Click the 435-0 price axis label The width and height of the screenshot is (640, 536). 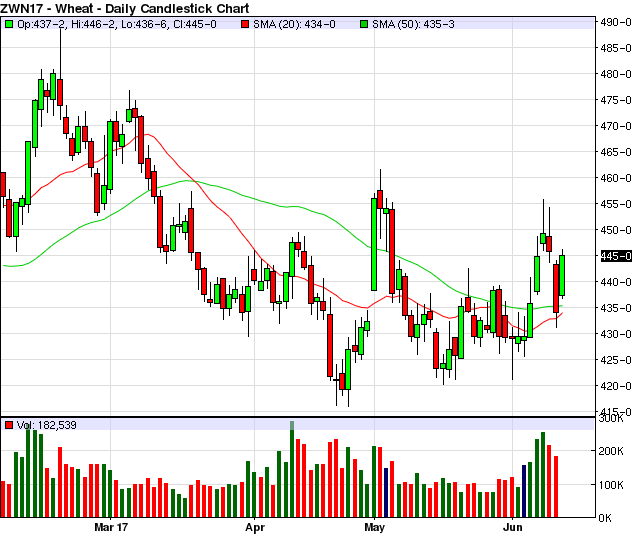(616, 308)
